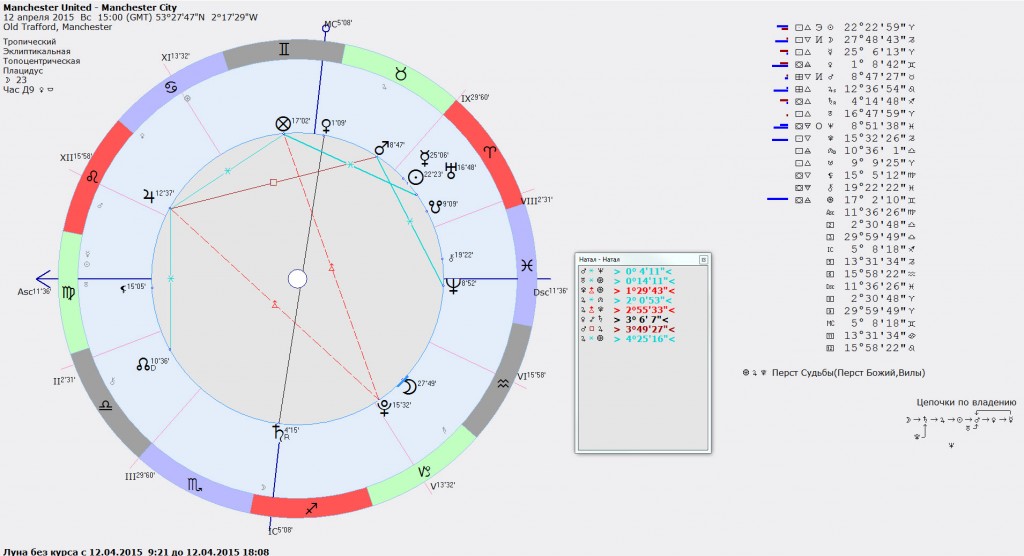The width and height of the screenshot is (1024, 556).
Task: Click the Aquarius sign on the zodiac ring
Action: click(502, 384)
